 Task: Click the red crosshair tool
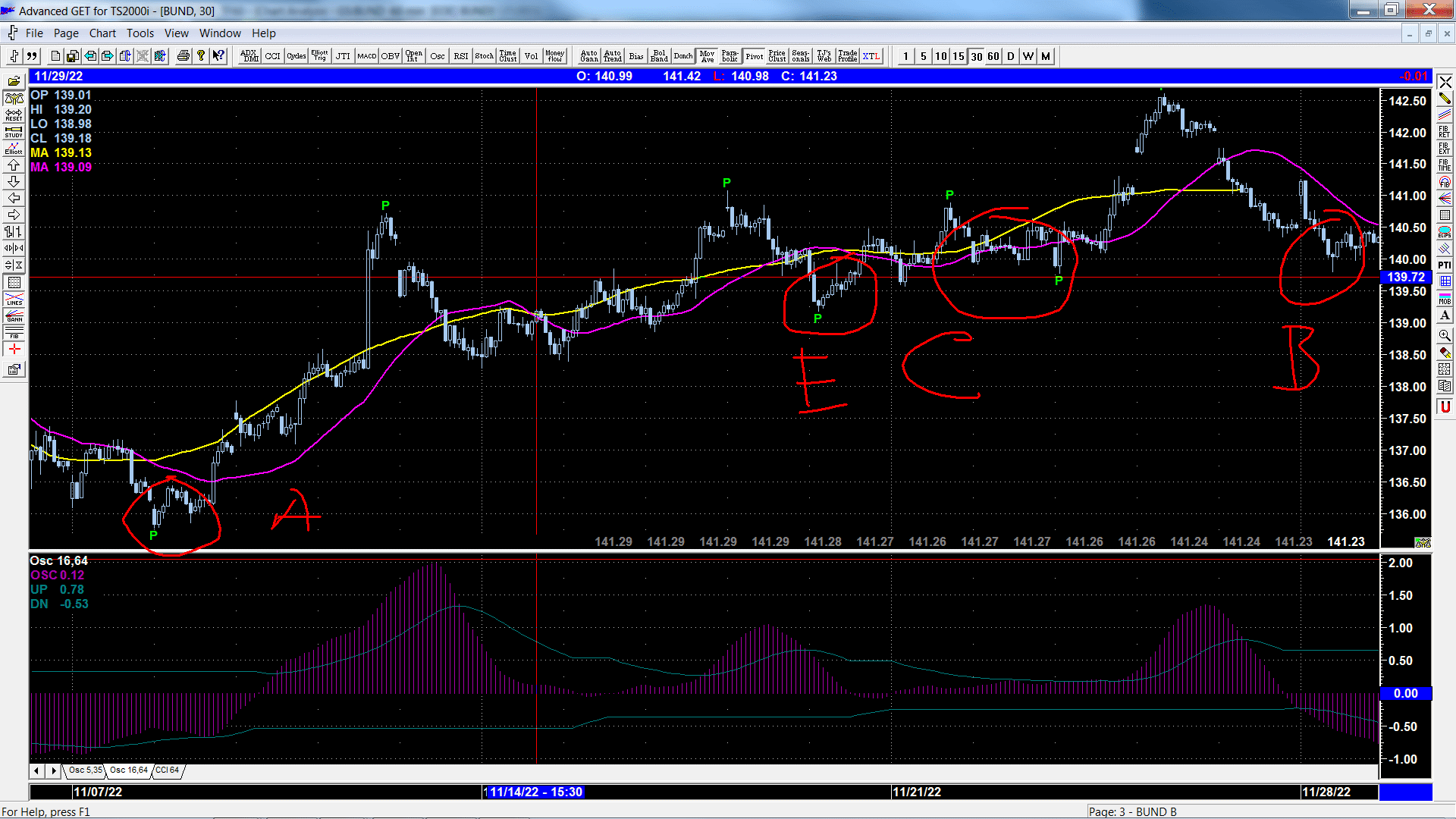14,349
